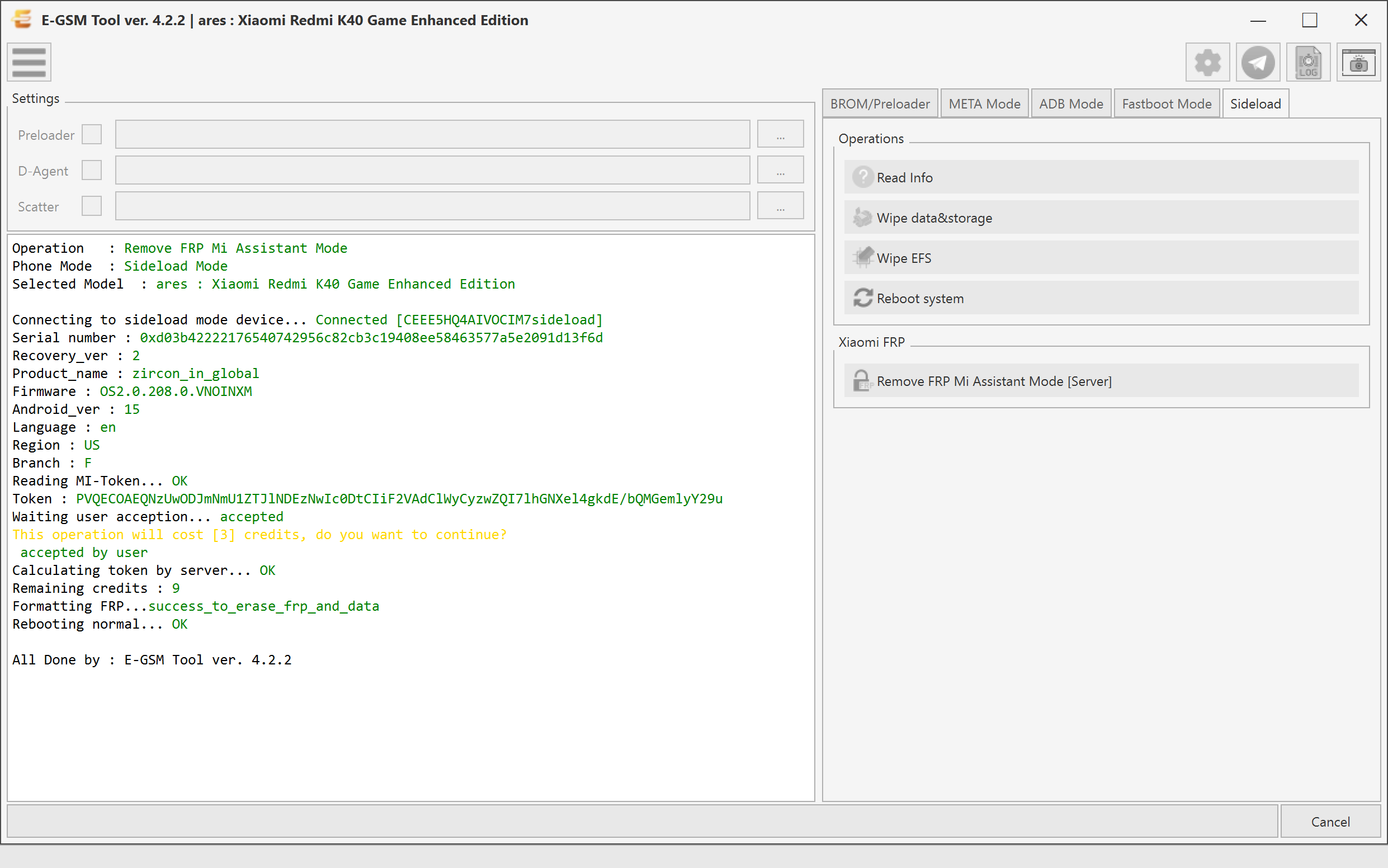Open settings gear in top toolbar
Image resolution: width=1388 pixels, height=868 pixels.
[1207, 62]
